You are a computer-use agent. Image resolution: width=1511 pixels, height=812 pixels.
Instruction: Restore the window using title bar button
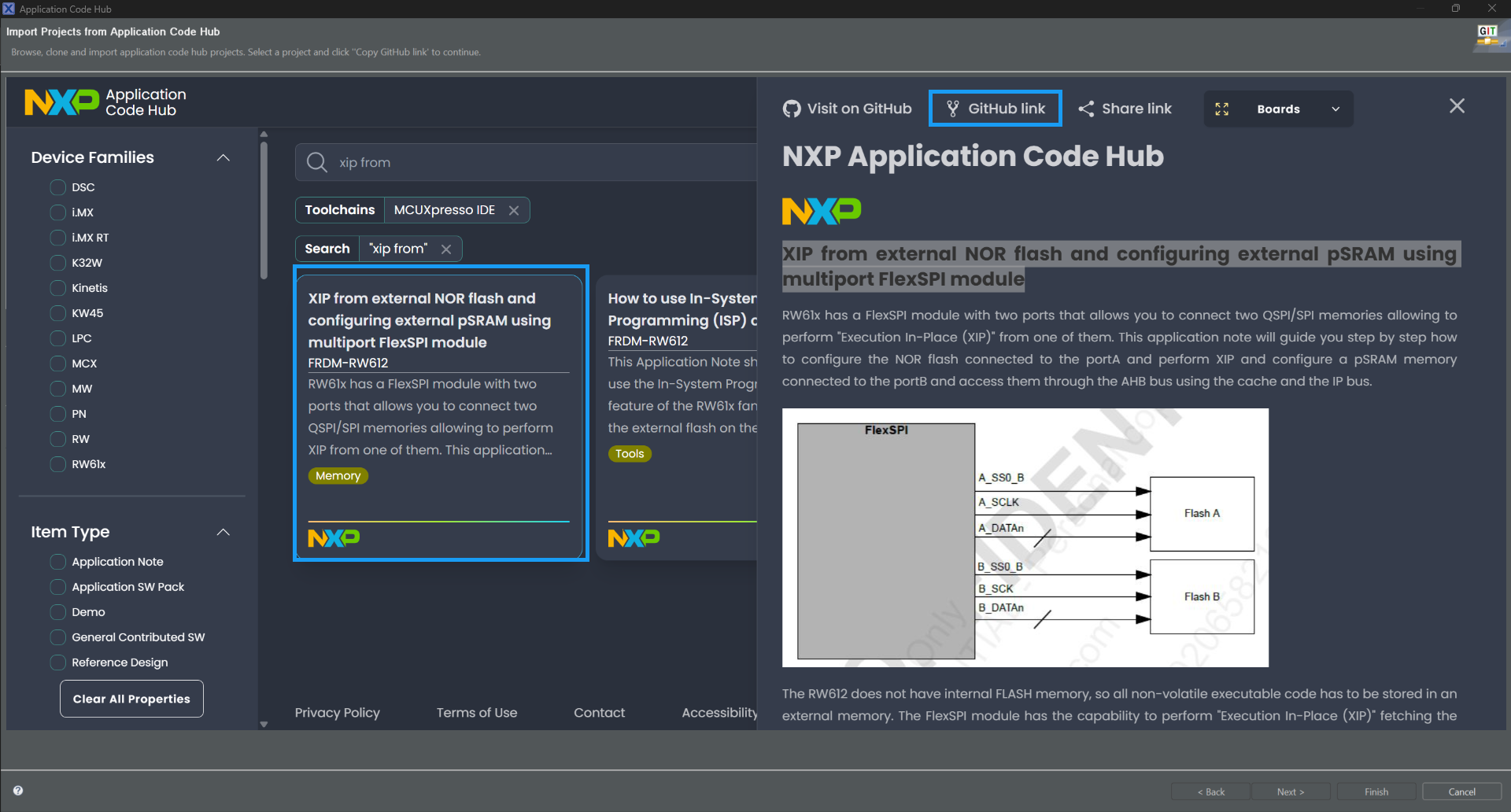click(1455, 9)
